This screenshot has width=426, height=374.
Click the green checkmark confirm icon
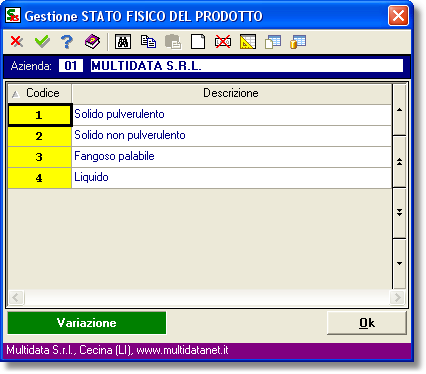click(x=42, y=42)
